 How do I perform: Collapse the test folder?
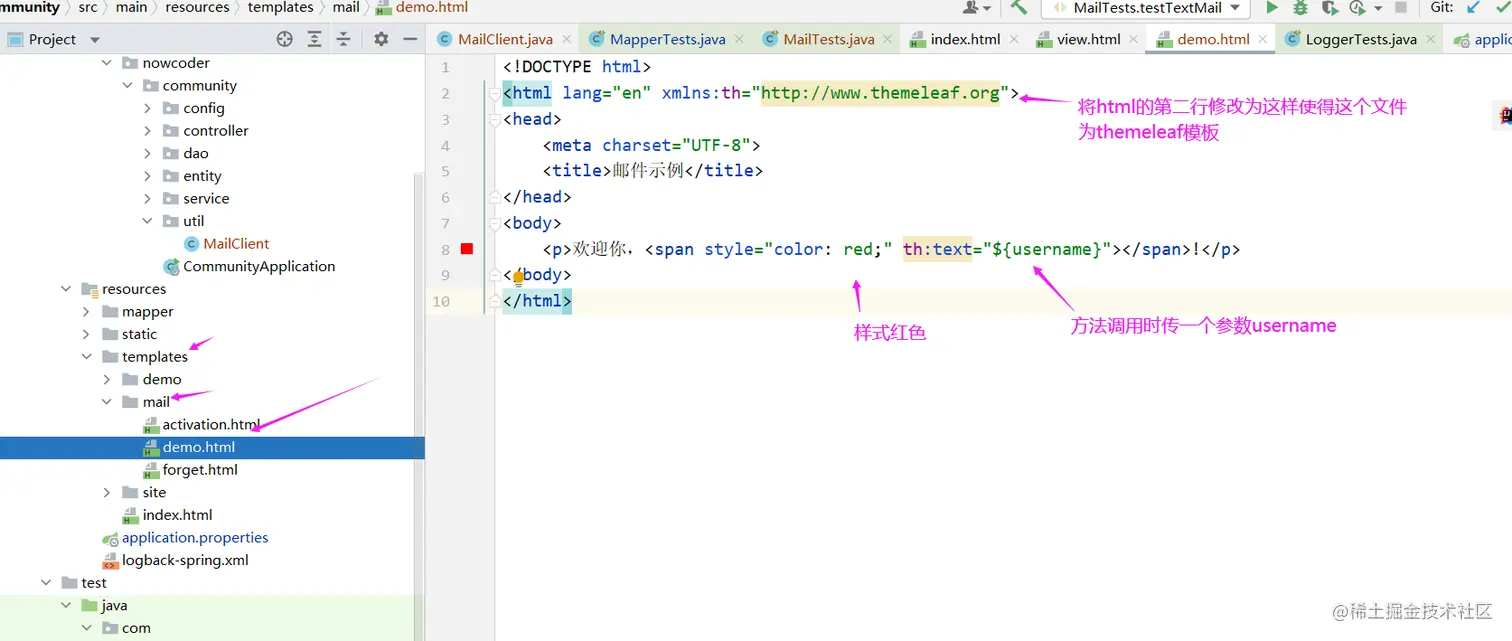[46, 583]
